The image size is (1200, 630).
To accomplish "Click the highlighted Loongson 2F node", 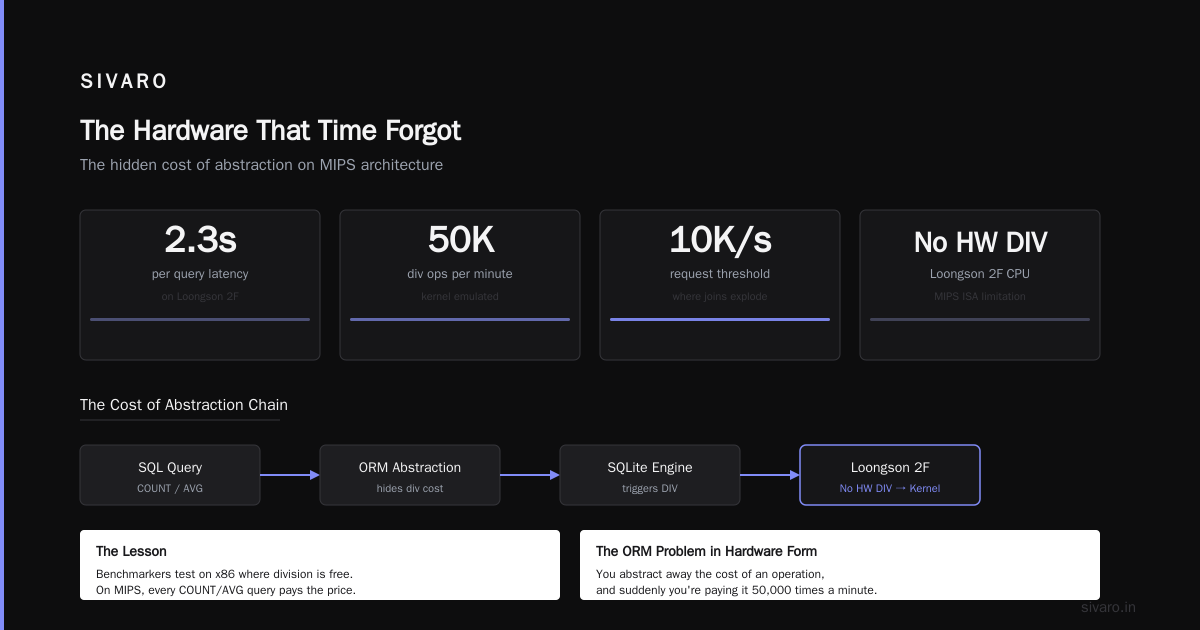I will click(x=890, y=475).
